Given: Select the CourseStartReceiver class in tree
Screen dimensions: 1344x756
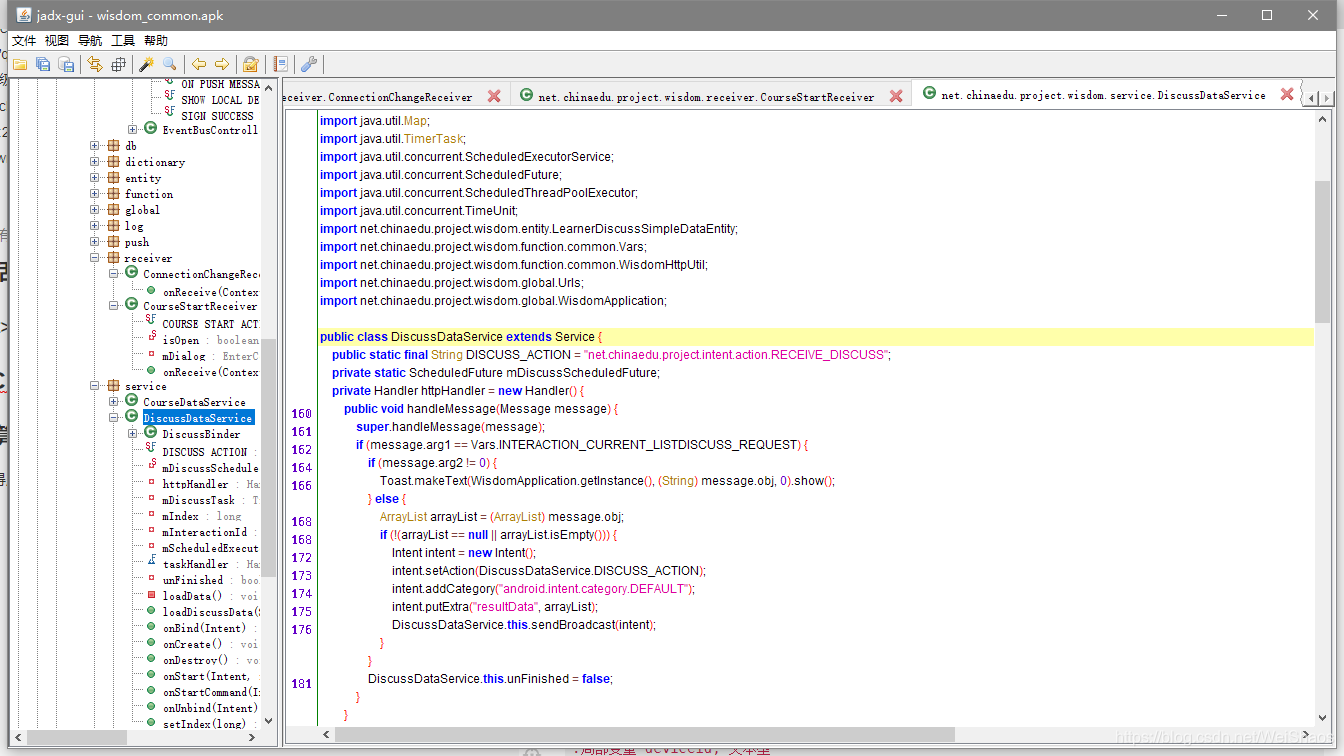Looking at the screenshot, I should pos(200,306).
